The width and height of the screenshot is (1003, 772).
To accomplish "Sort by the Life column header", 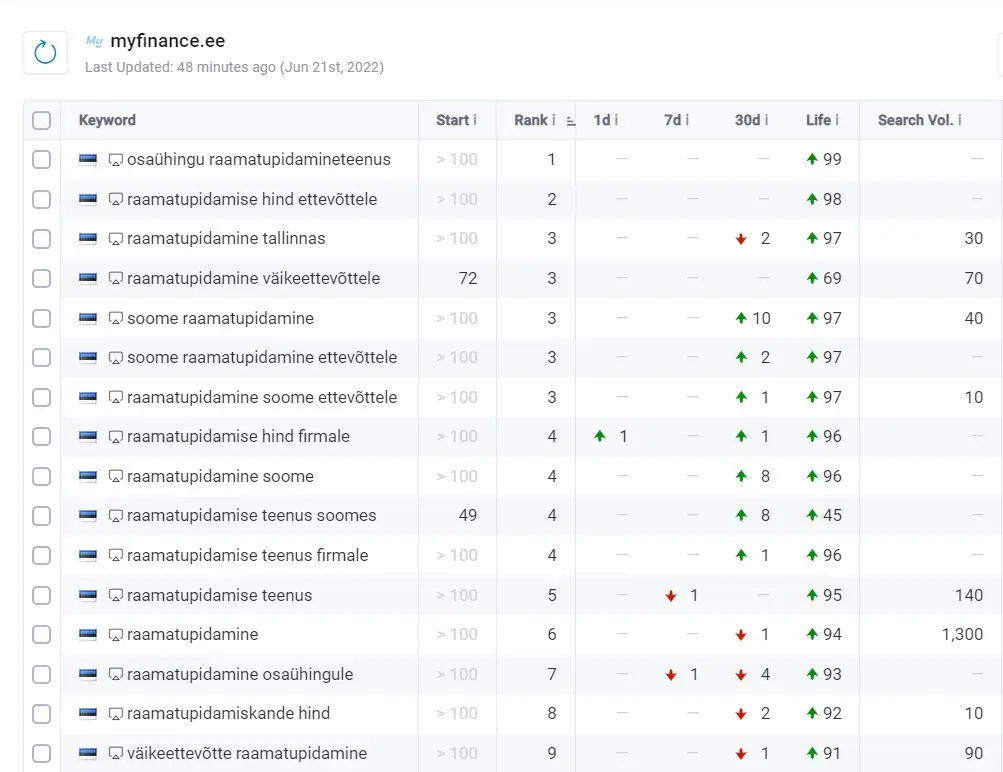I will (x=817, y=120).
